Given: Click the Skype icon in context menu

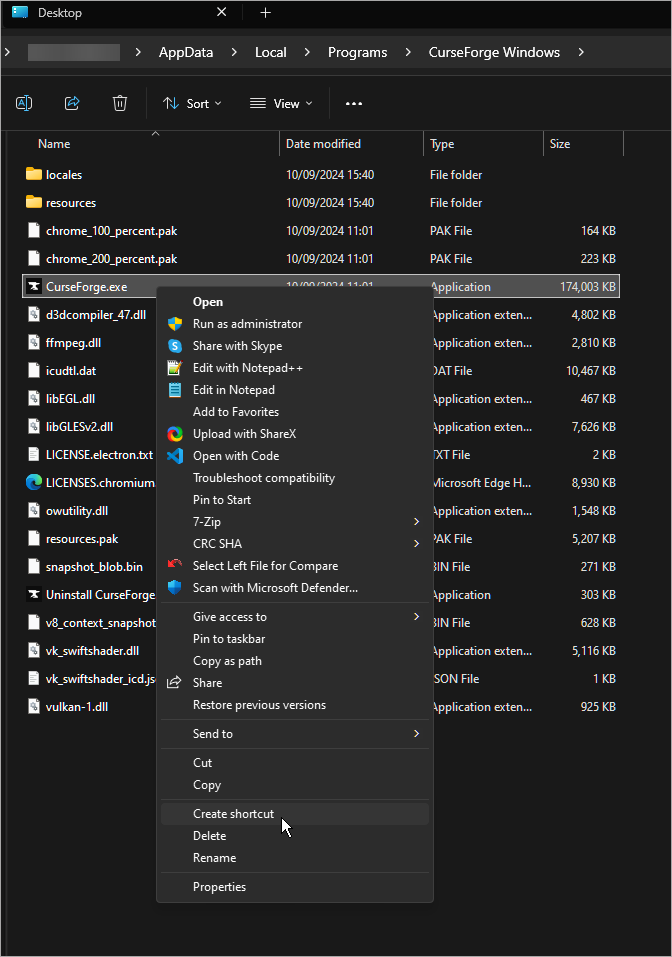Looking at the screenshot, I should 175,346.
